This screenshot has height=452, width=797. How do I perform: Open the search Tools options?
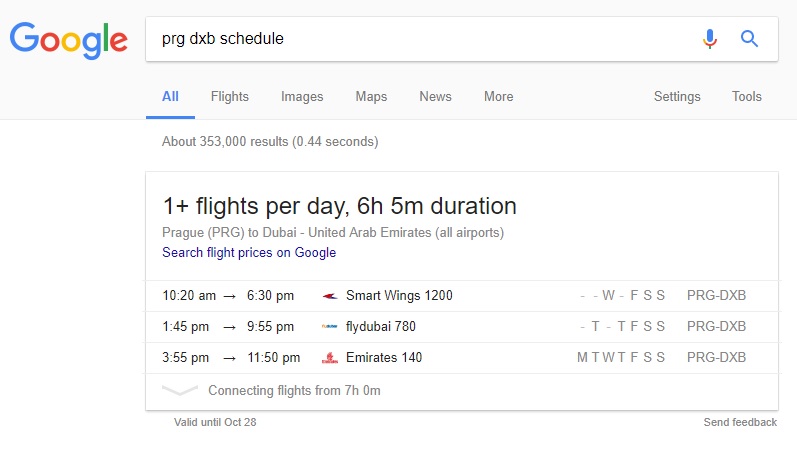746,97
